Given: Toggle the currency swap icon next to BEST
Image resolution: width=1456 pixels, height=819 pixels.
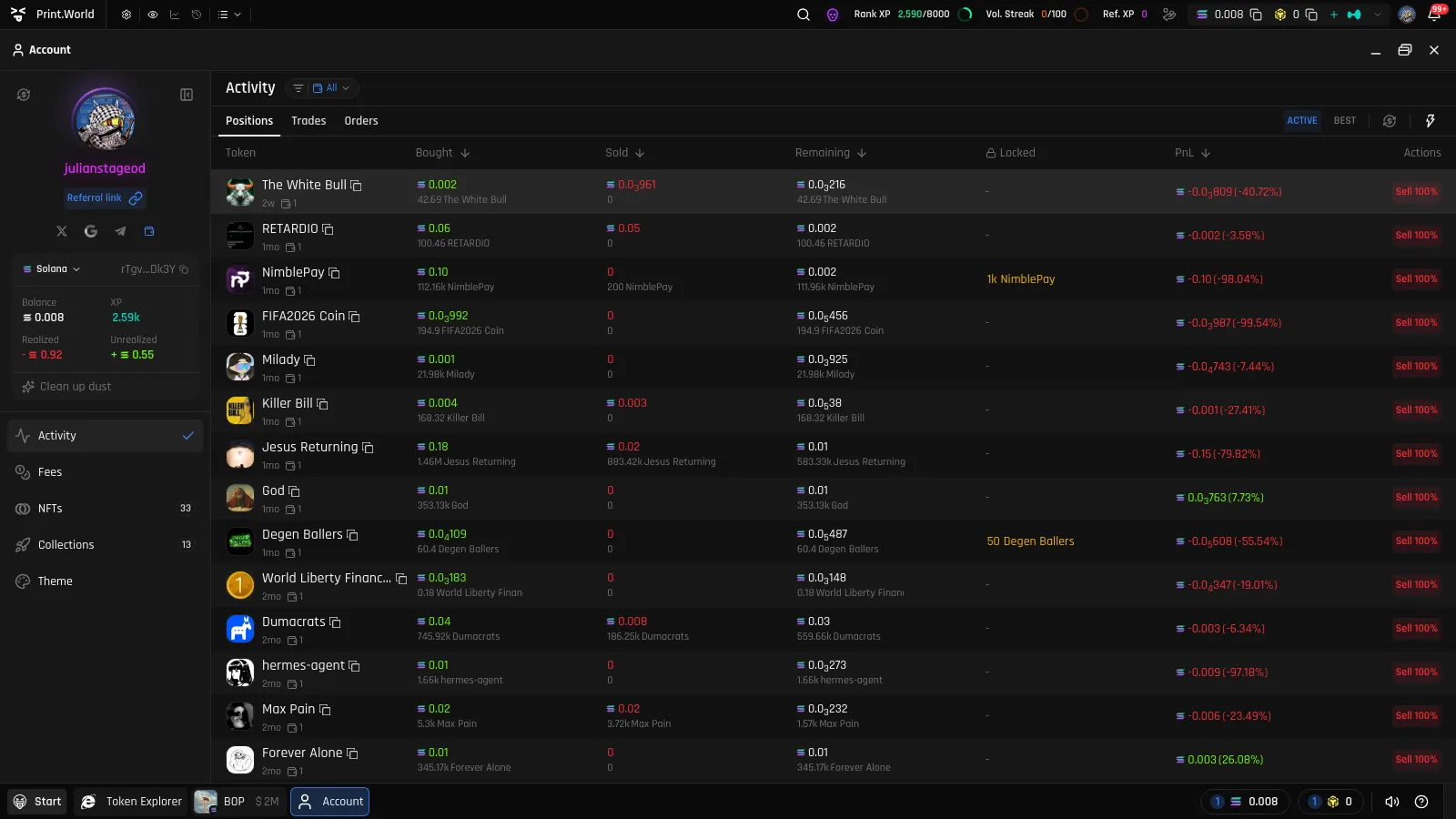Looking at the screenshot, I should coord(1390,121).
